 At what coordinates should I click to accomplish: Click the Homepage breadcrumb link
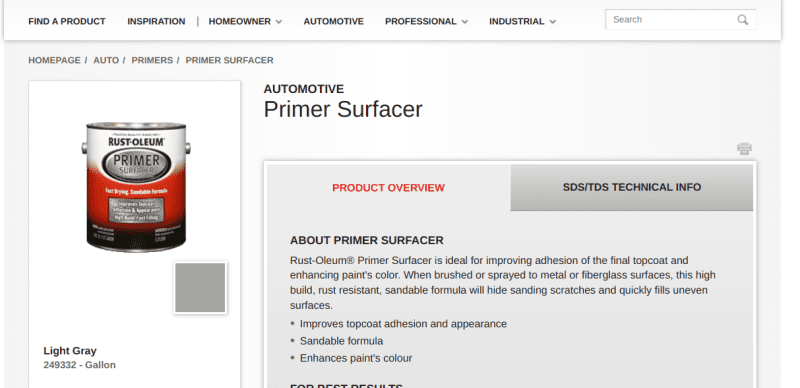coord(55,60)
